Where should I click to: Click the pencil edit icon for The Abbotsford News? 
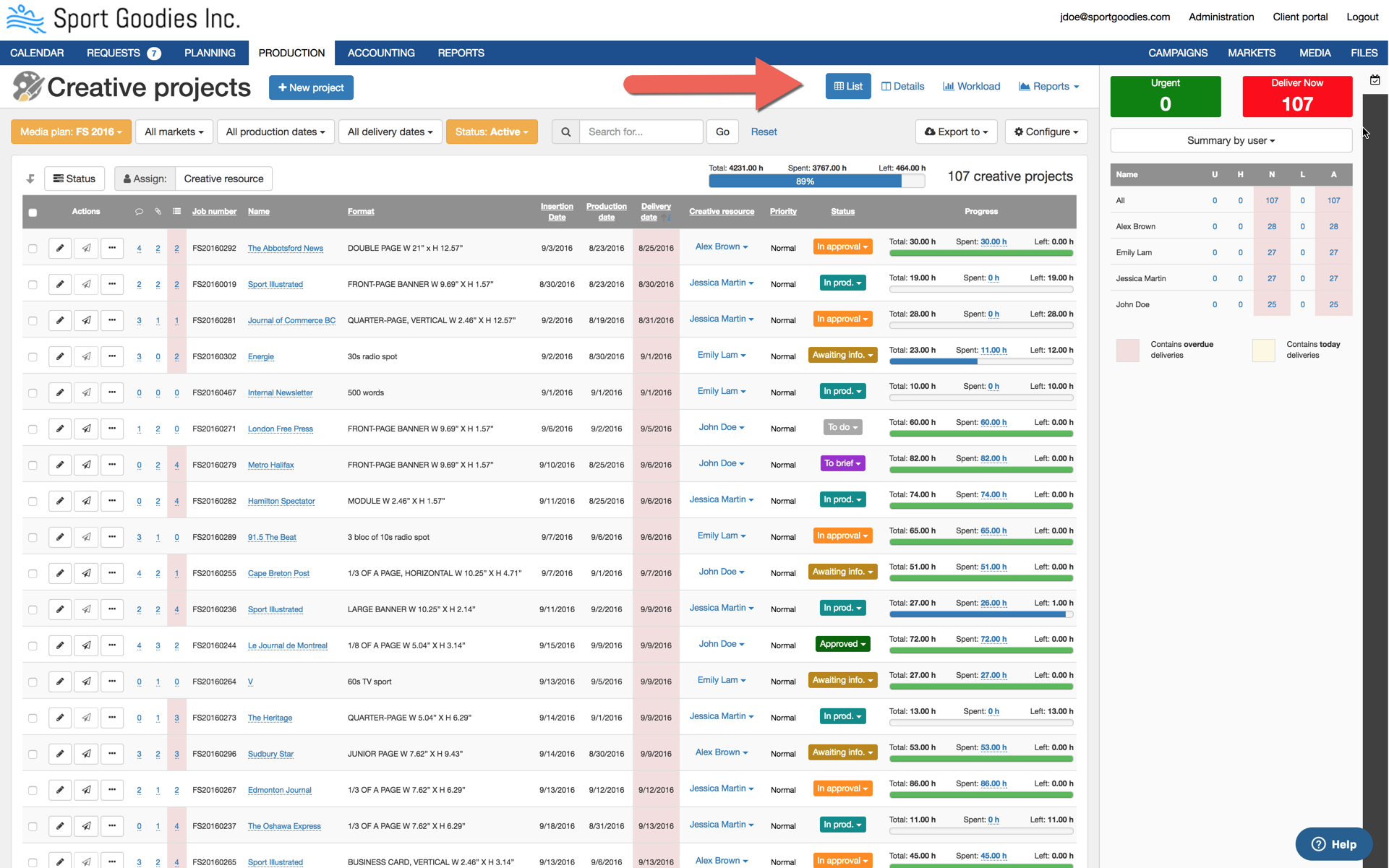pyautogui.click(x=60, y=248)
